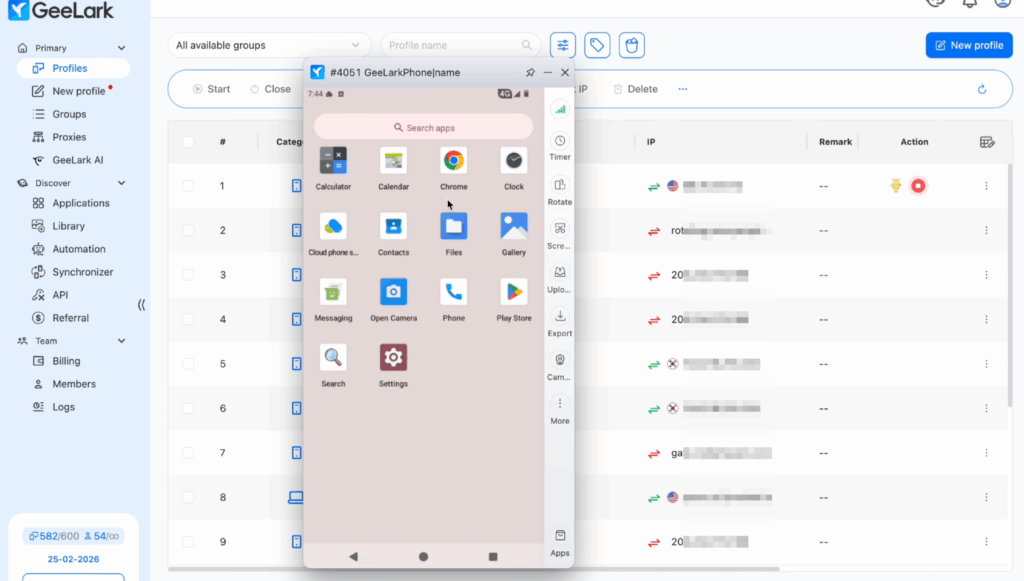
Task: Expand the All available groups dropdown
Action: pyautogui.click(x=268, y=45)
